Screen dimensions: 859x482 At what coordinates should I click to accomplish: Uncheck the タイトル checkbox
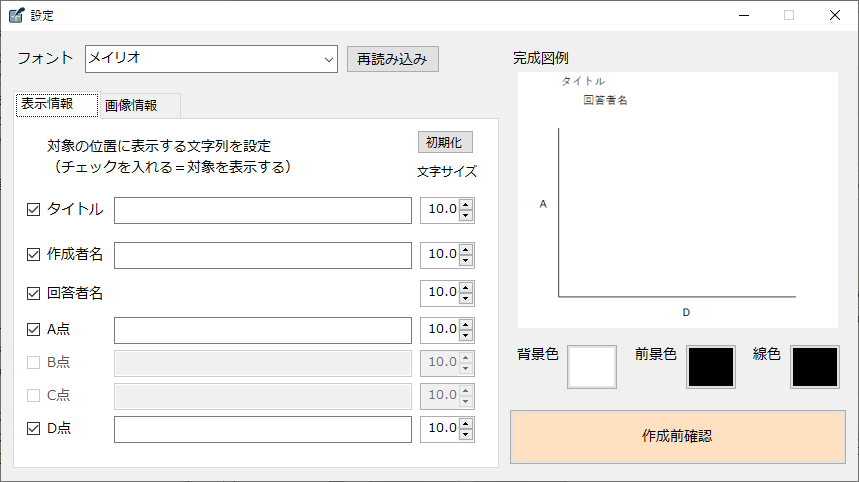coord(33,210)
